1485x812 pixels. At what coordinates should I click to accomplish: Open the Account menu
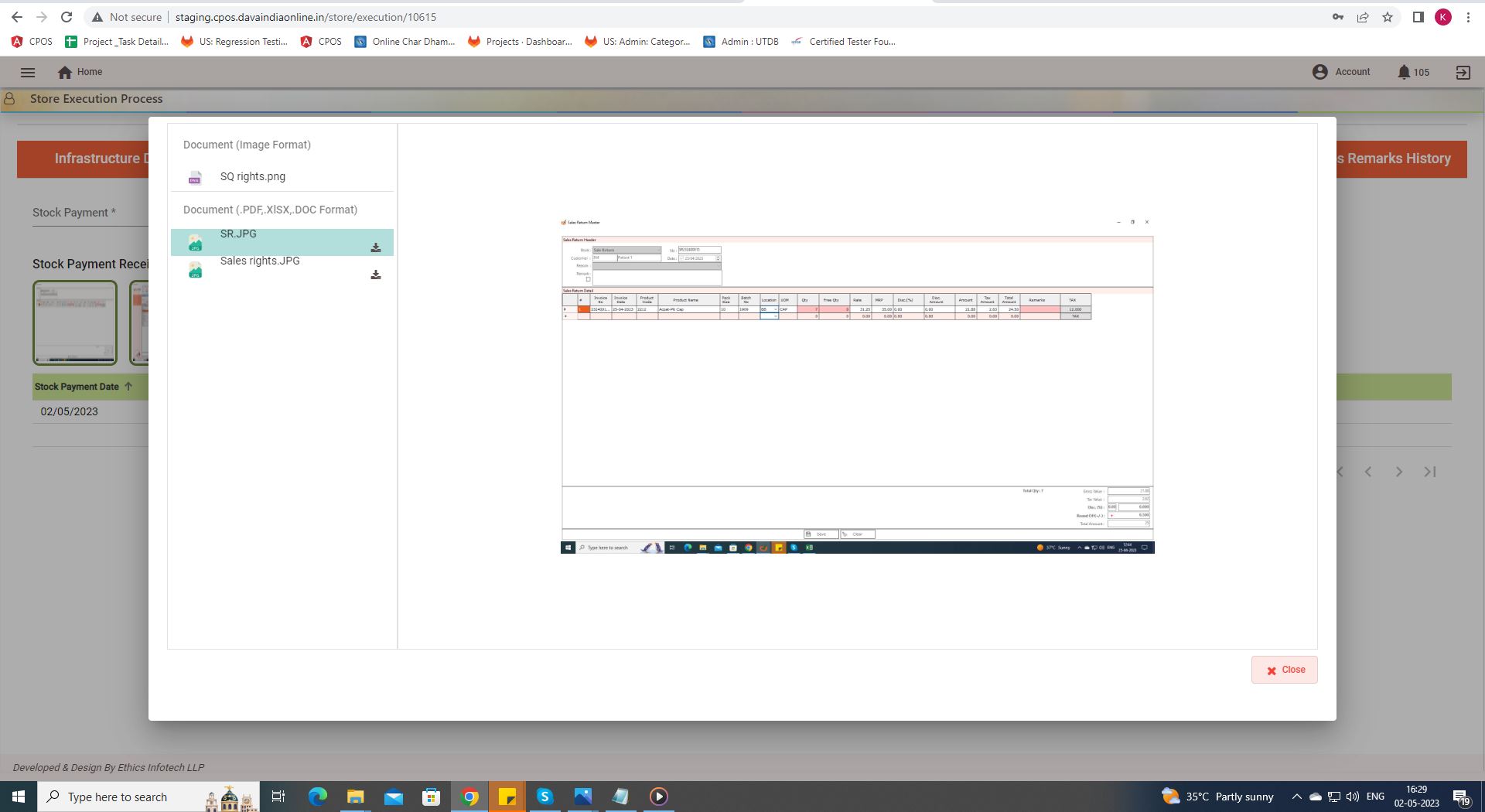click(x=1341, y=72)
